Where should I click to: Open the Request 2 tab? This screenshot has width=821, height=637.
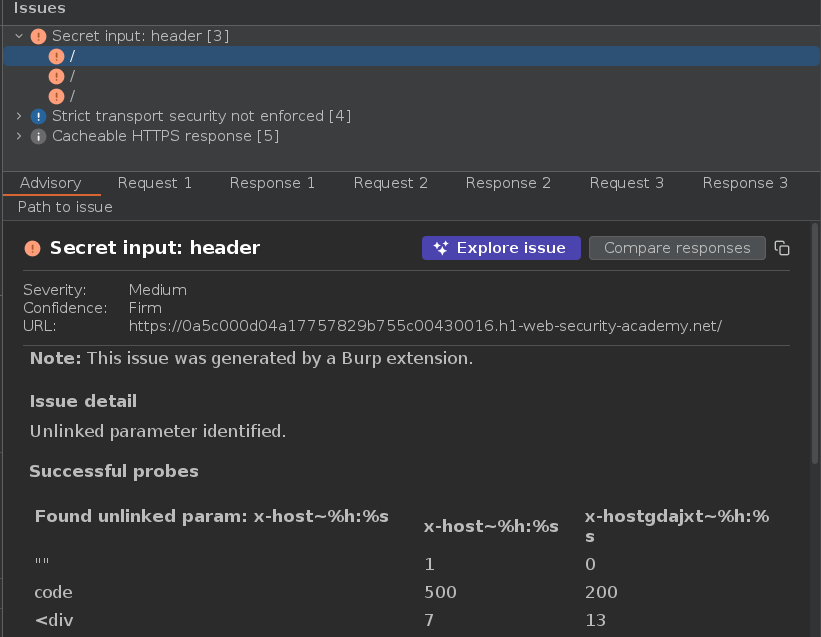coord(390,183)
